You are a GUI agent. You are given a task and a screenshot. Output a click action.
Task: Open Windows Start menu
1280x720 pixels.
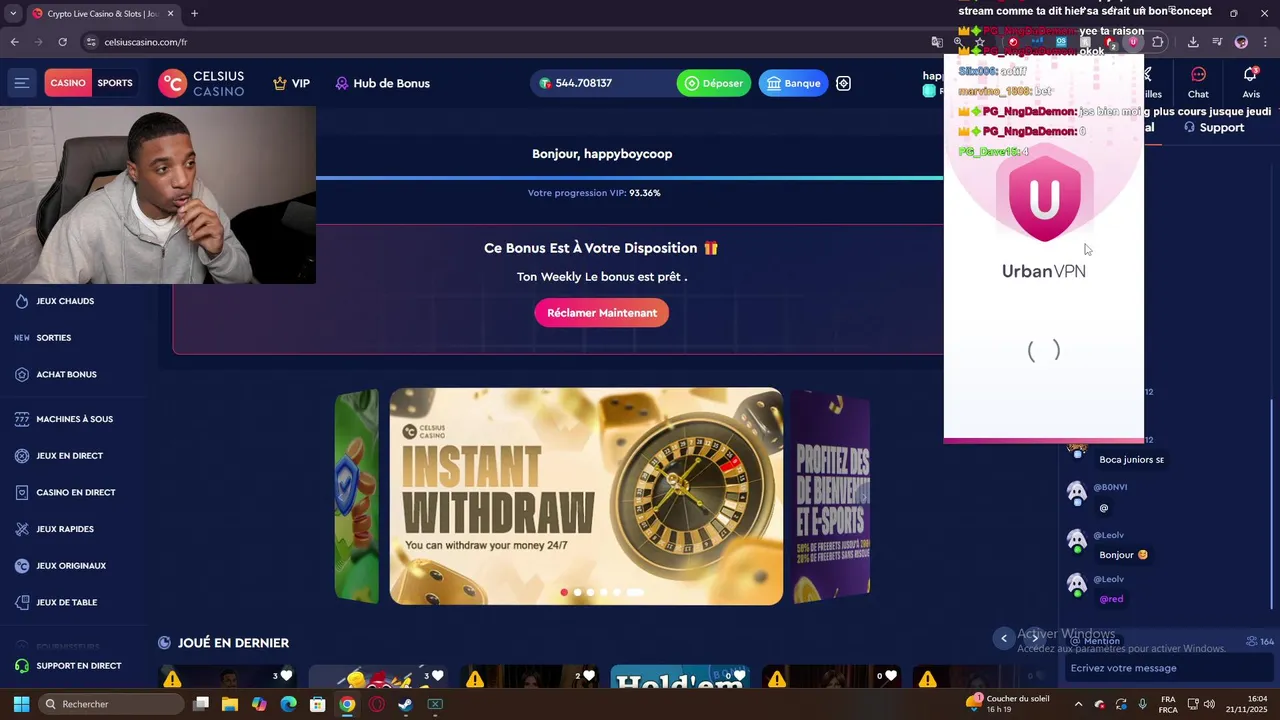21,704
